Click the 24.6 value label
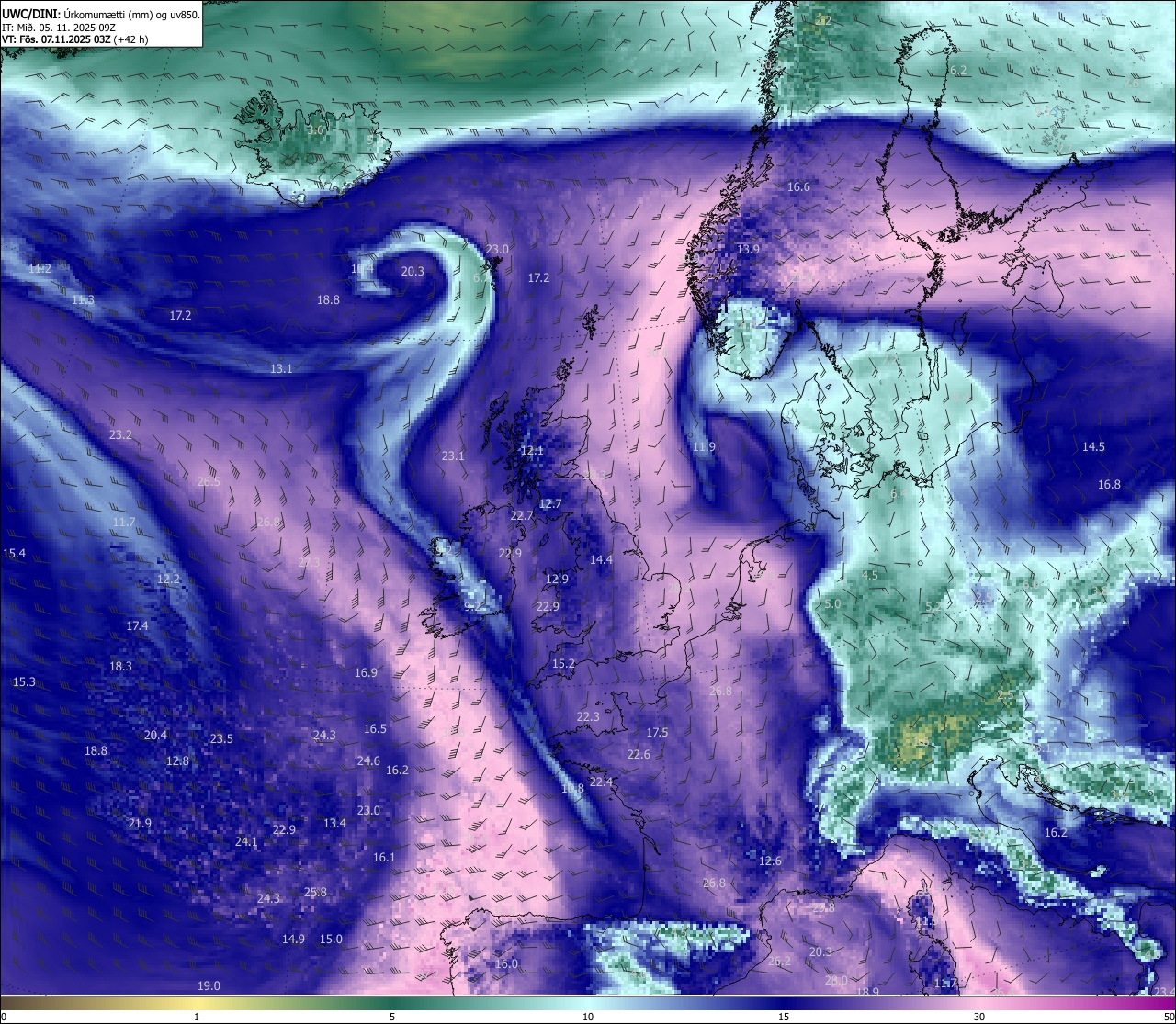The image size is (1176, 1024). click(x=368, y=761)
